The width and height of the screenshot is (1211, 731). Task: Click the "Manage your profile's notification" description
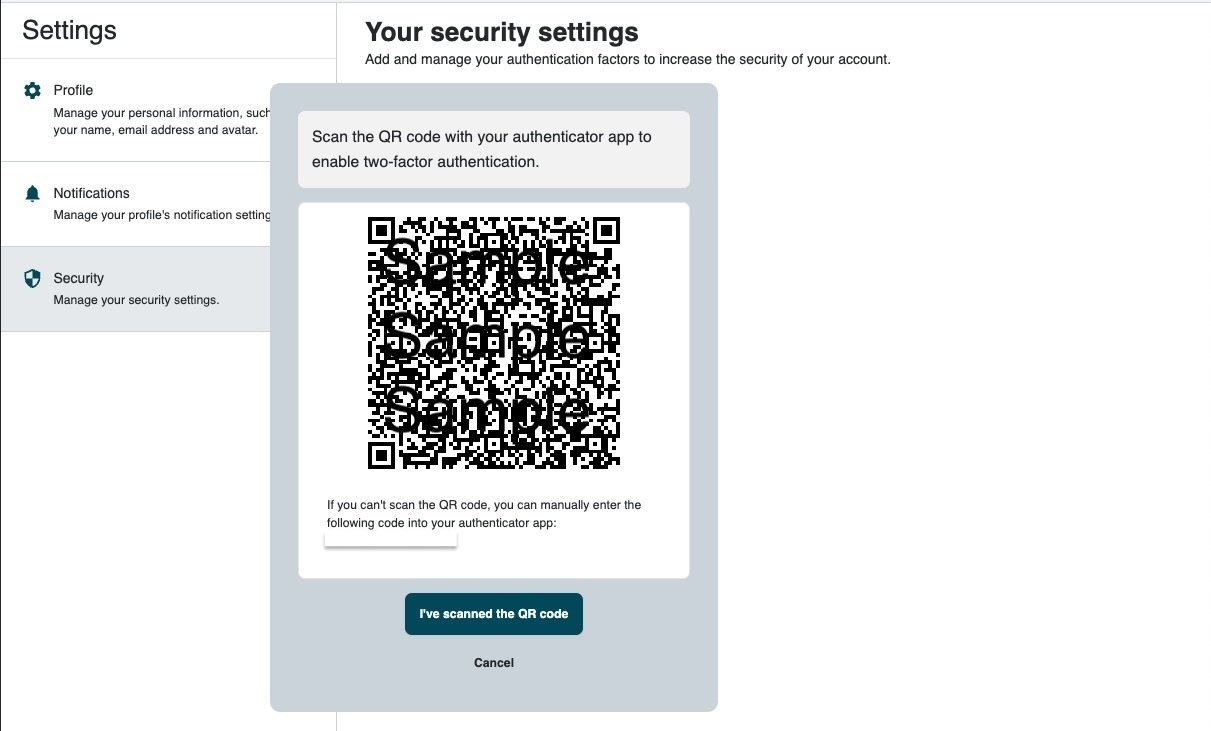[161, 215]
